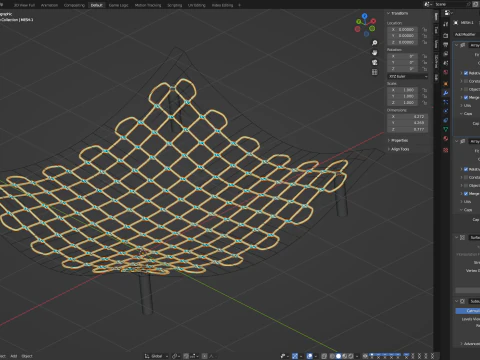The image size is (480, 360).
Task: Lock the Scale Z value
Action: (x=424, y=103)
